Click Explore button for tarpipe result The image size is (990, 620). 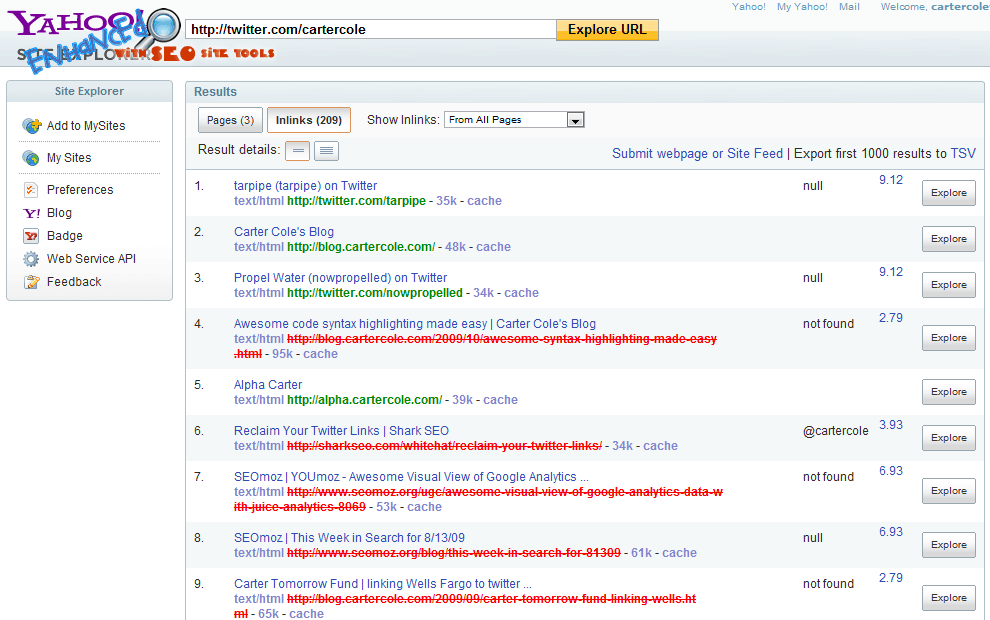[948, 193]
